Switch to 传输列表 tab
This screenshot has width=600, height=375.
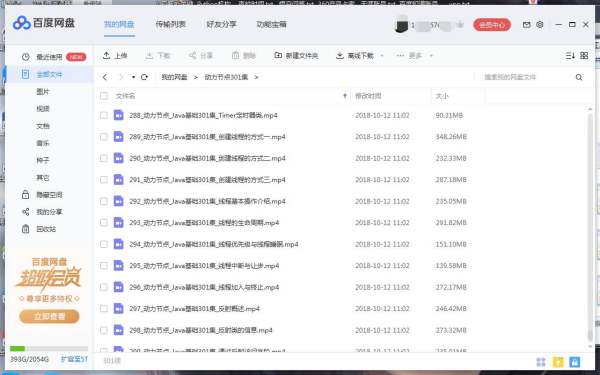pos(170,24)
